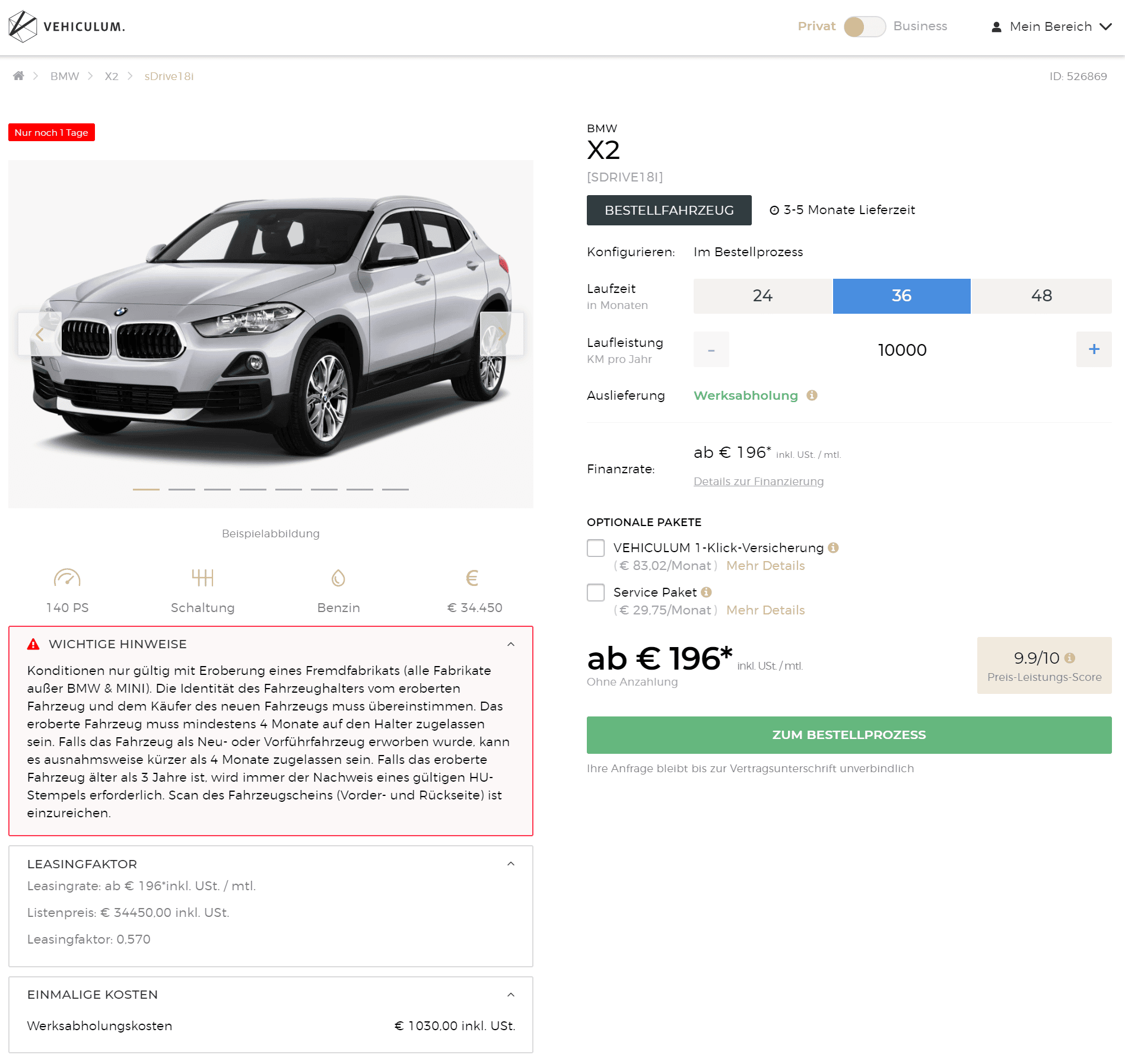
Task: Click the 9.9/10 score box
Action: 1044,665
